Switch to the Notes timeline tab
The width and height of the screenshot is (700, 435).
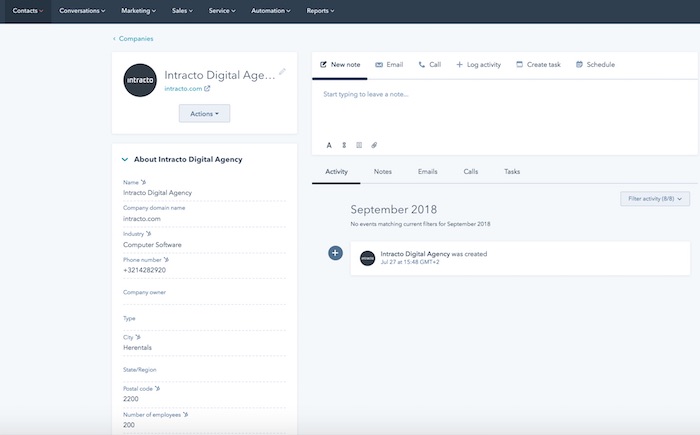tap(383, 172)
